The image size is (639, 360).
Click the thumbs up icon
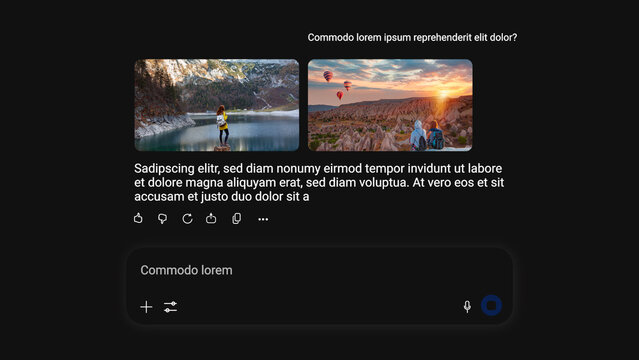(138, 219)
